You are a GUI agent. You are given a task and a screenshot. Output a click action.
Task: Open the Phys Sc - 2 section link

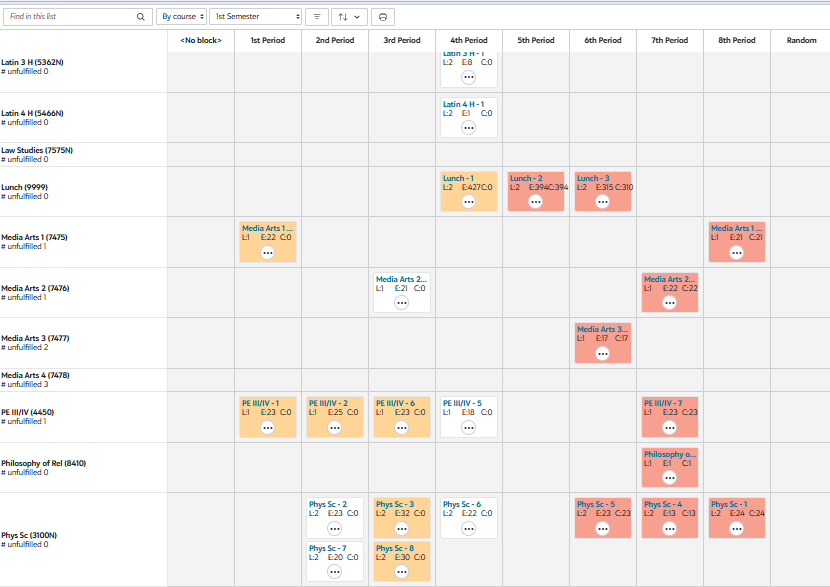coord(328,504)
